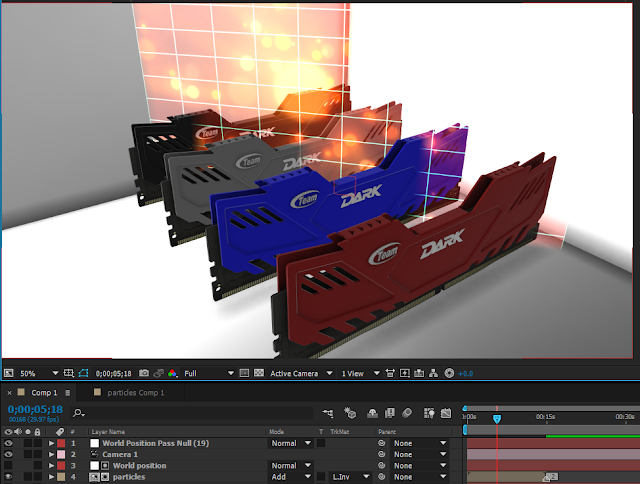Screen dimensions: 640x484
Task: Hide the particles layer
Action: [x=8, y=477]
